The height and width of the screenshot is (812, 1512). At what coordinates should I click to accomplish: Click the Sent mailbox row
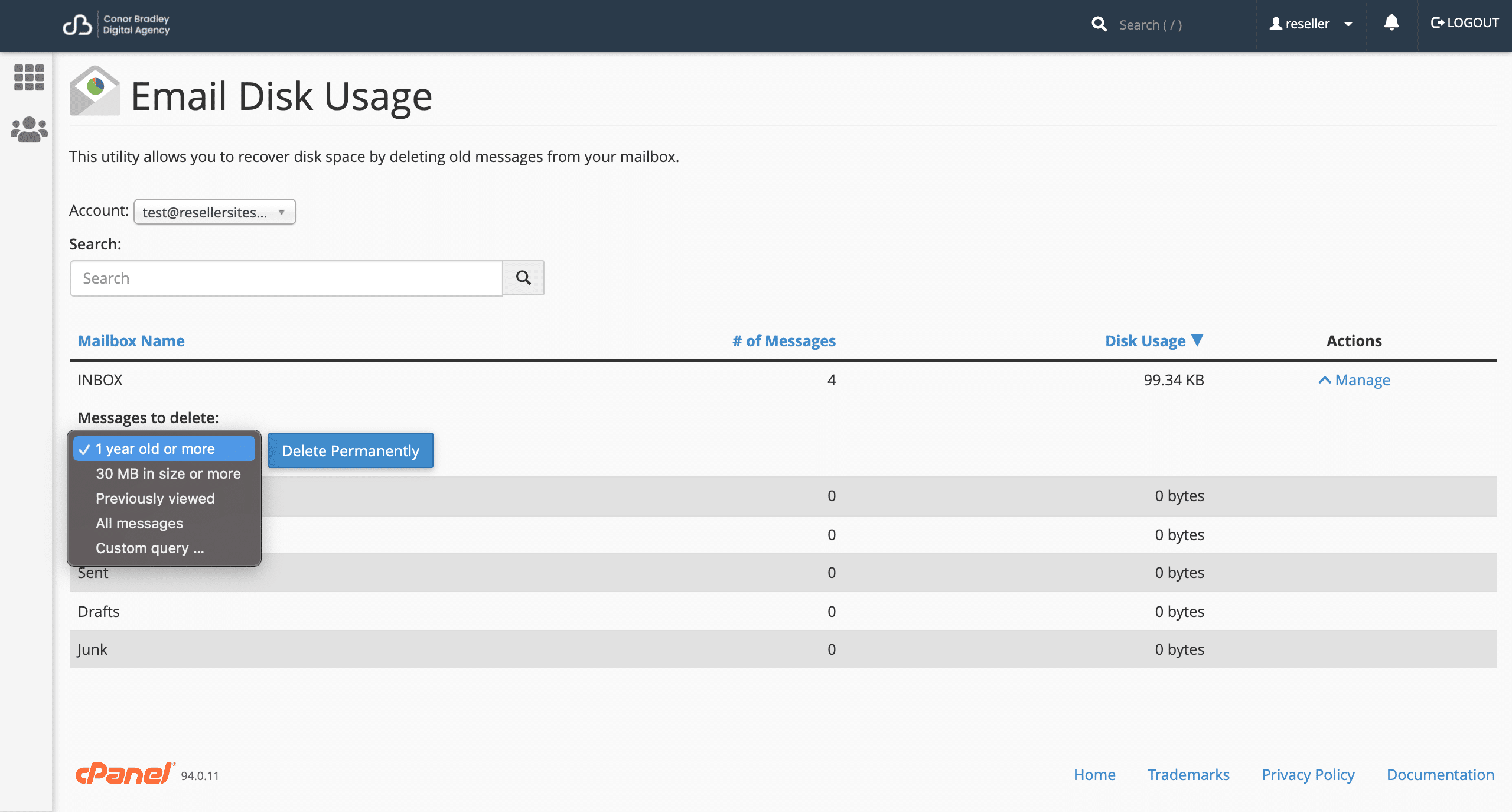point(783,573)
